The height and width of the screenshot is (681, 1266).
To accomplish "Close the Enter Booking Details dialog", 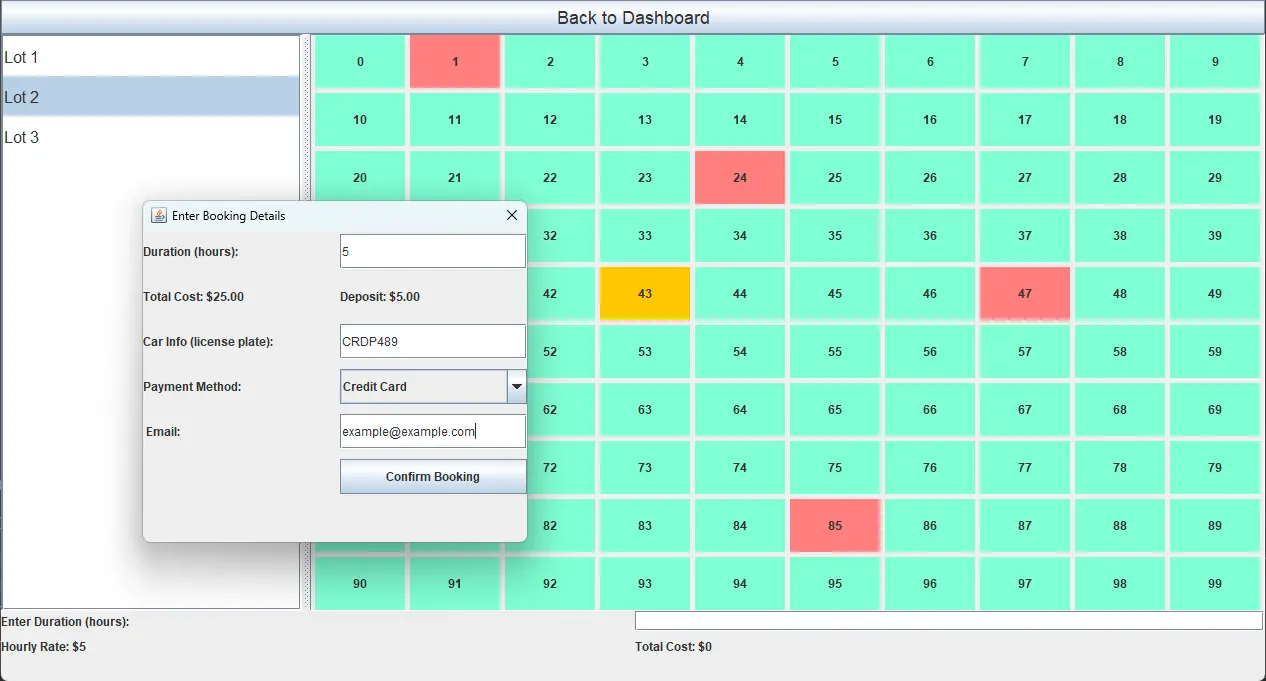I will pos(512,215).
